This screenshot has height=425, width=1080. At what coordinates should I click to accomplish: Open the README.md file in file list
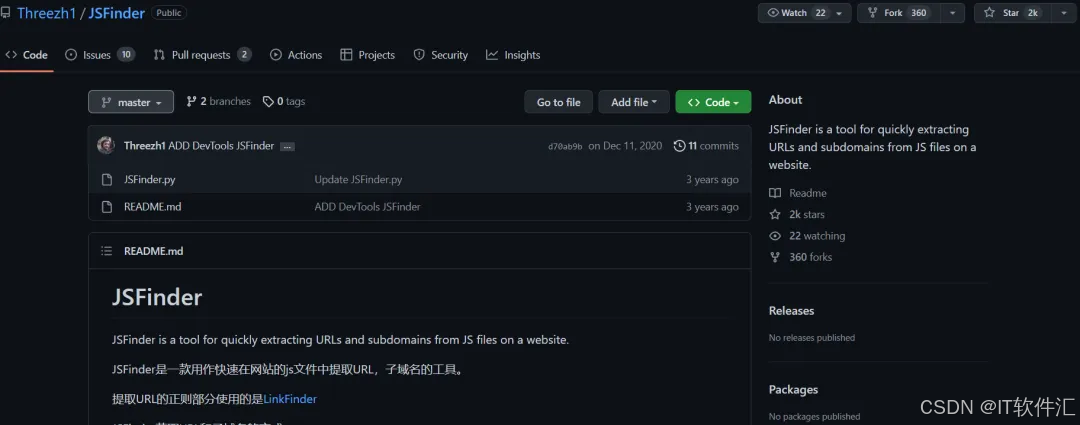(152, 207)
